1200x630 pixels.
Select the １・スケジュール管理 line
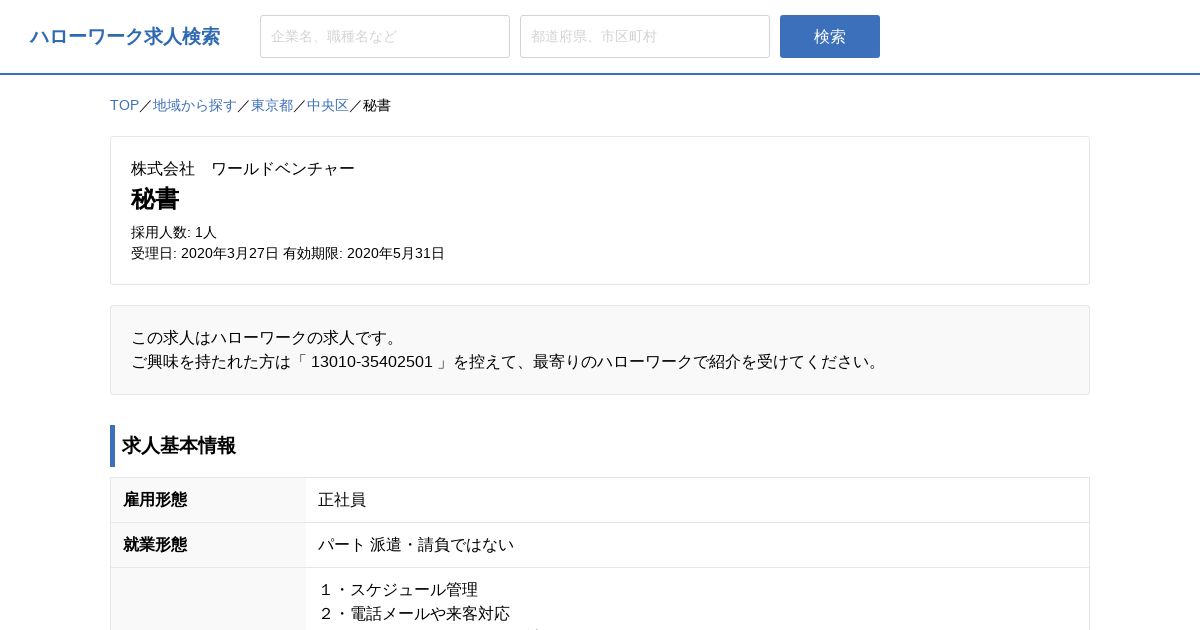[x=398, y=590]
